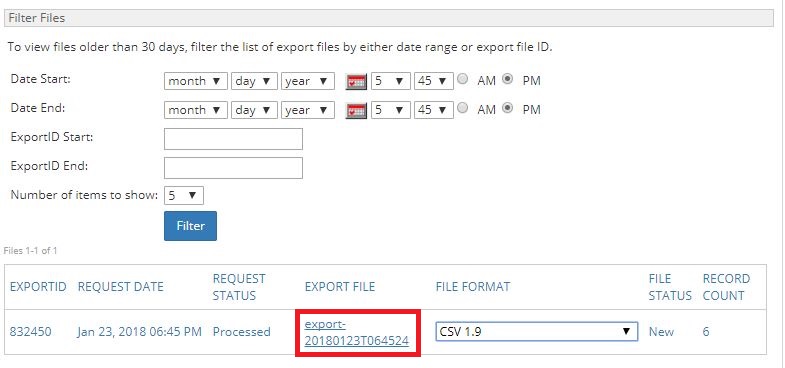
Task: Click the ExportID Start input field
Action: [x=233, y=139]
